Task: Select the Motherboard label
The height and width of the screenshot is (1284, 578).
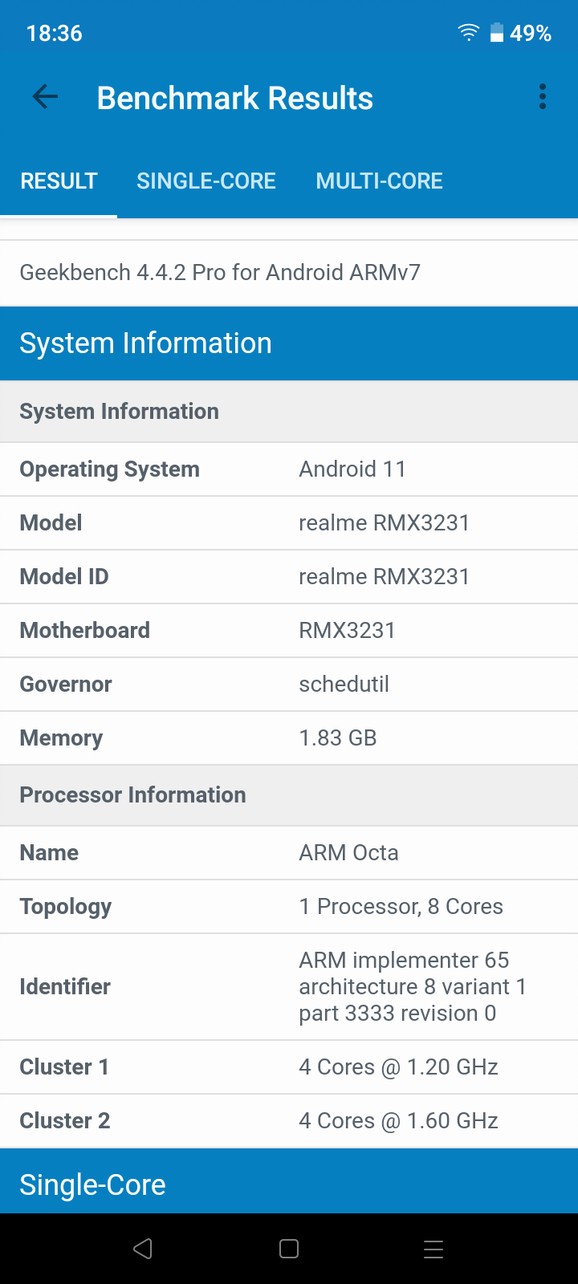Action: (x=85, y=630)
